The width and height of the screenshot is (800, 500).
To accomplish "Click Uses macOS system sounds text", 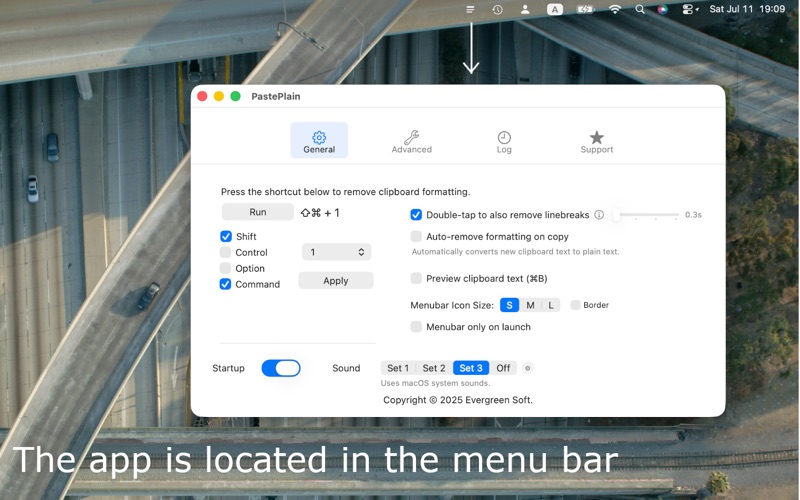I will click(435, 383).
